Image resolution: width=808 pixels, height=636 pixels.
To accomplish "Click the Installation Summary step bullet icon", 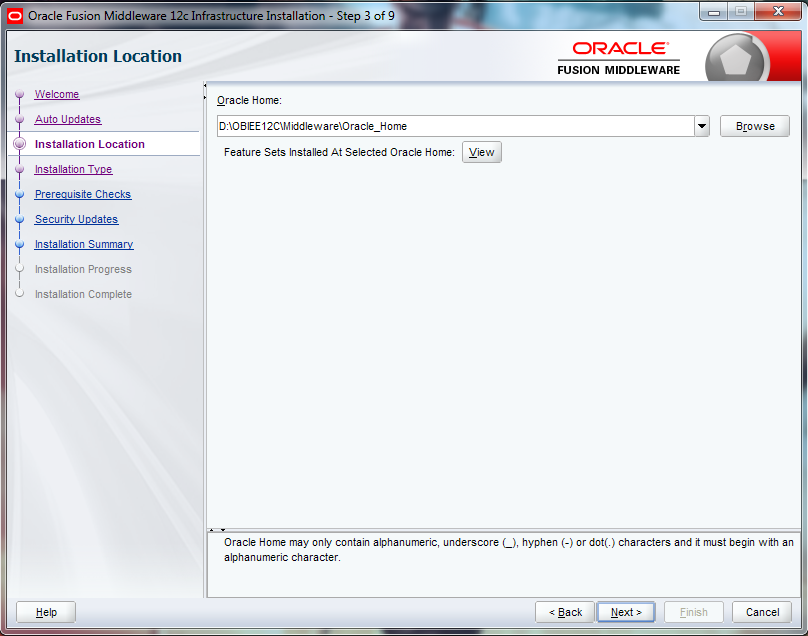I will pyautogui.click(x=20, y=244).
